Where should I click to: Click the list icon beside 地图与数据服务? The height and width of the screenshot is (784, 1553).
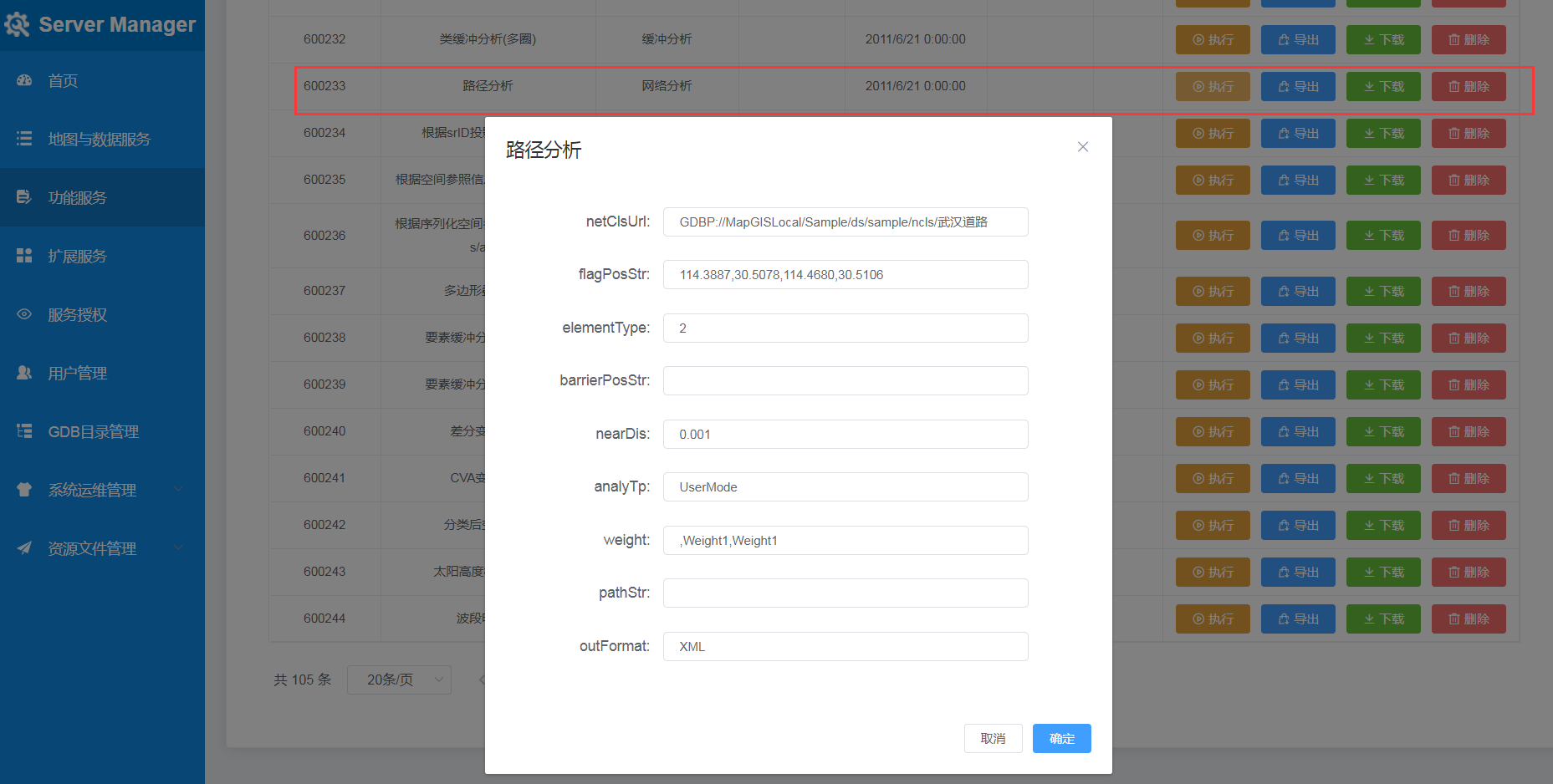coord(24,139)
